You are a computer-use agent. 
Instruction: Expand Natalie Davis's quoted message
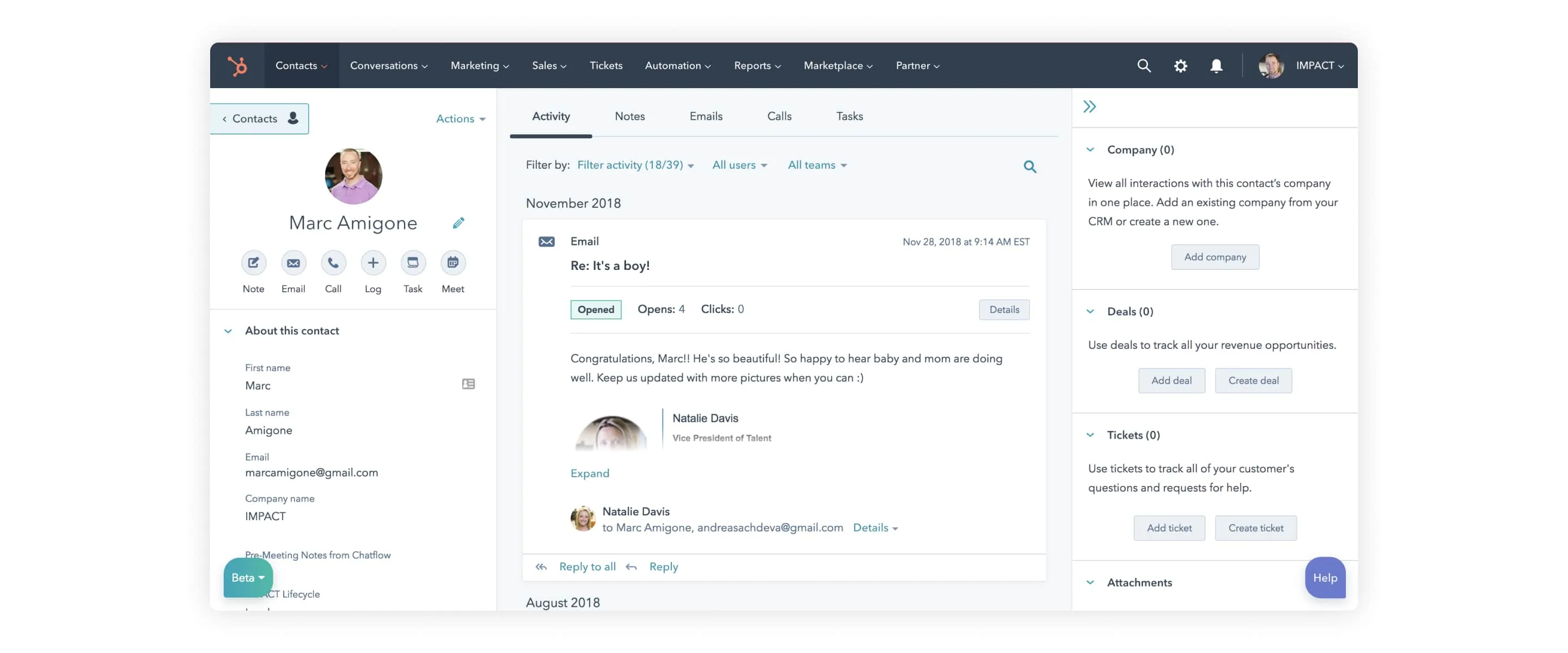[589, 473]
